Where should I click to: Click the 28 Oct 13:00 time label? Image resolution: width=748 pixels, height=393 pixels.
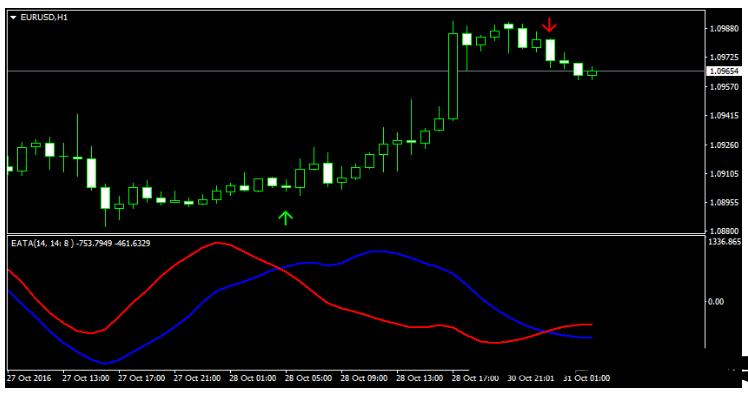point(420,378)
